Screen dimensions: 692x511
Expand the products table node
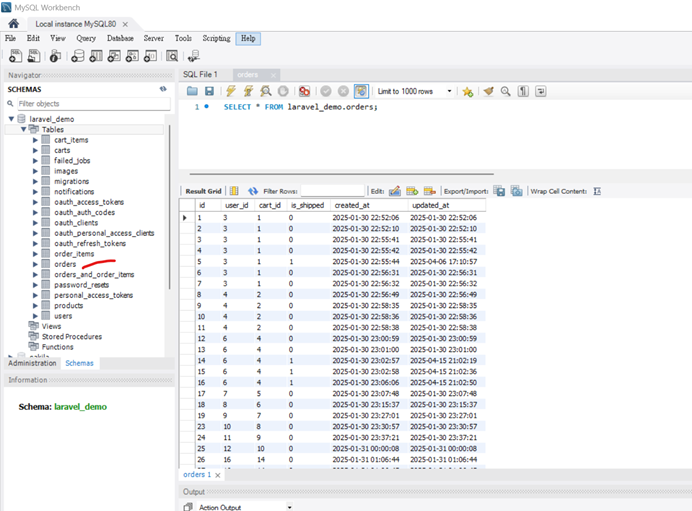coord(35,305)
